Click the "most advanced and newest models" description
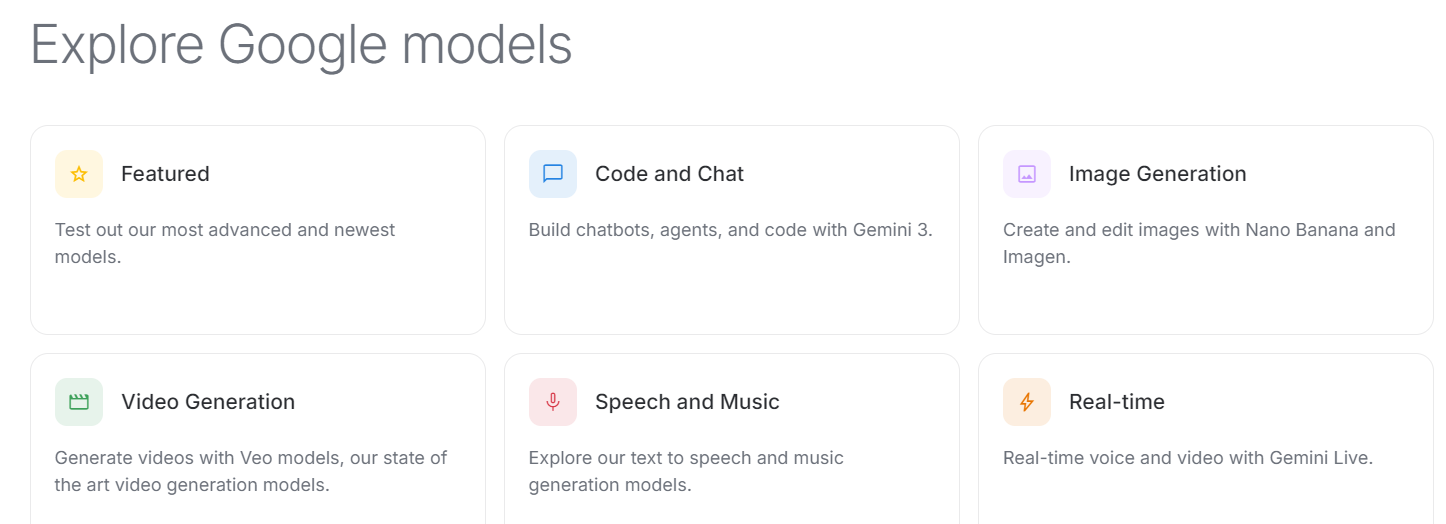 point(225,243)
